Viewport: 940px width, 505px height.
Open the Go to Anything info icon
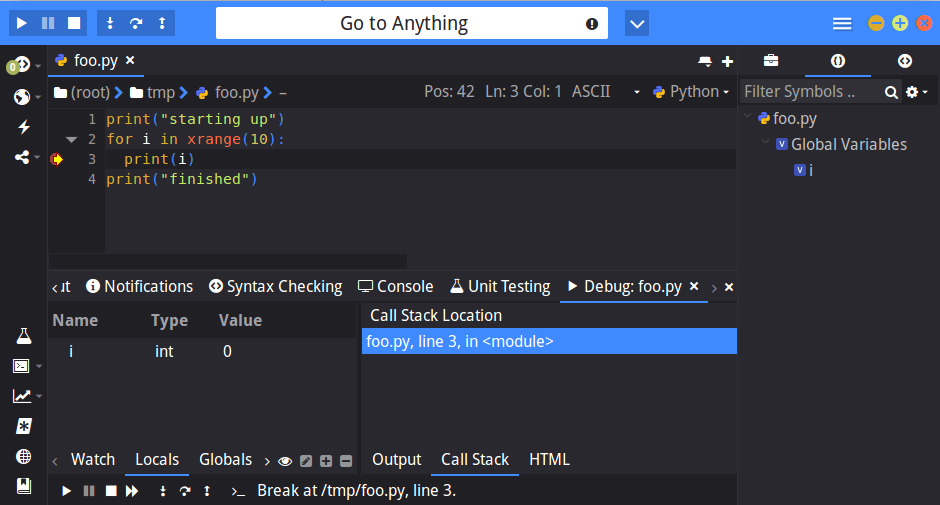[592, 24]
